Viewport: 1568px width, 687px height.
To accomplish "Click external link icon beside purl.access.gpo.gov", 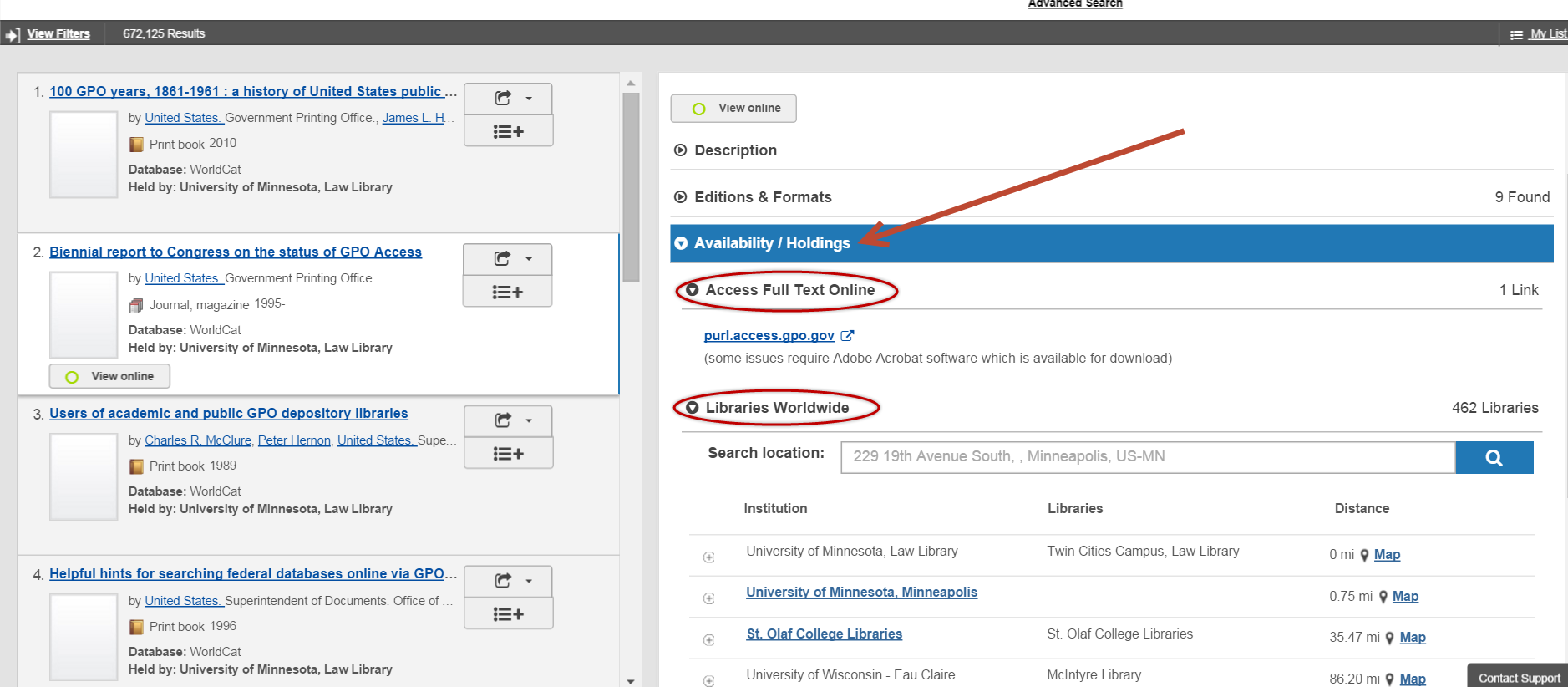I will point(847,335).
